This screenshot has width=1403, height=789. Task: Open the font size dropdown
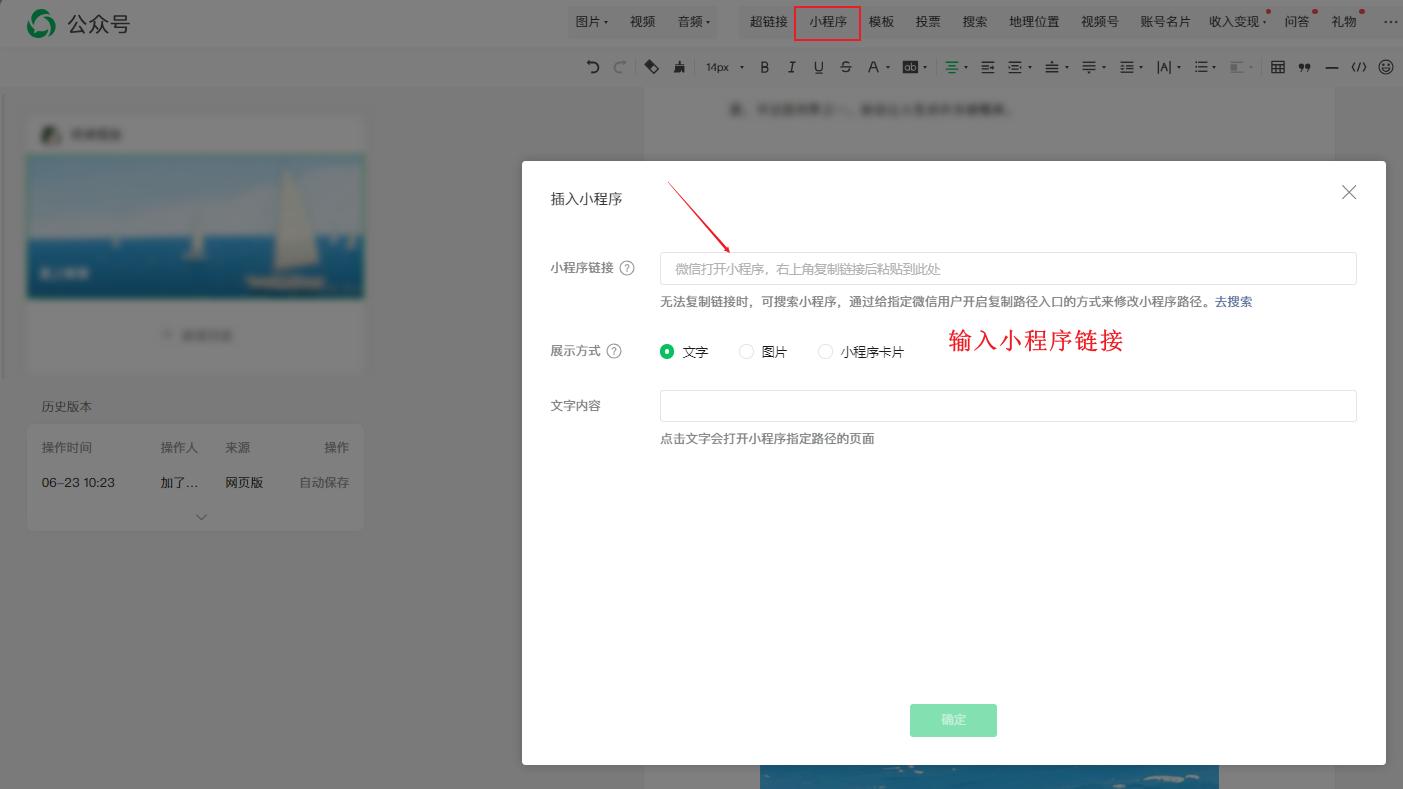point(723,67)
